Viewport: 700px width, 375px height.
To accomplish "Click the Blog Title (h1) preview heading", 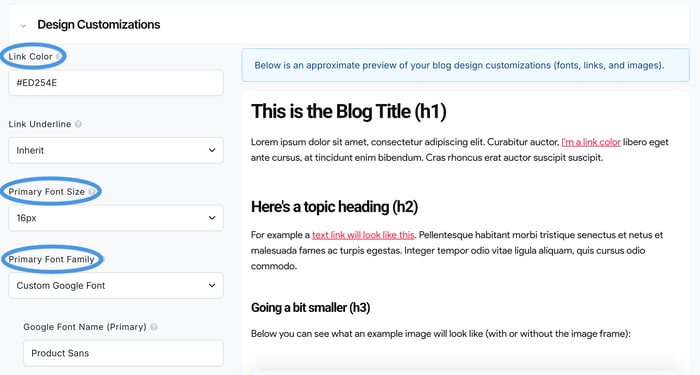I will coord(349,111).
